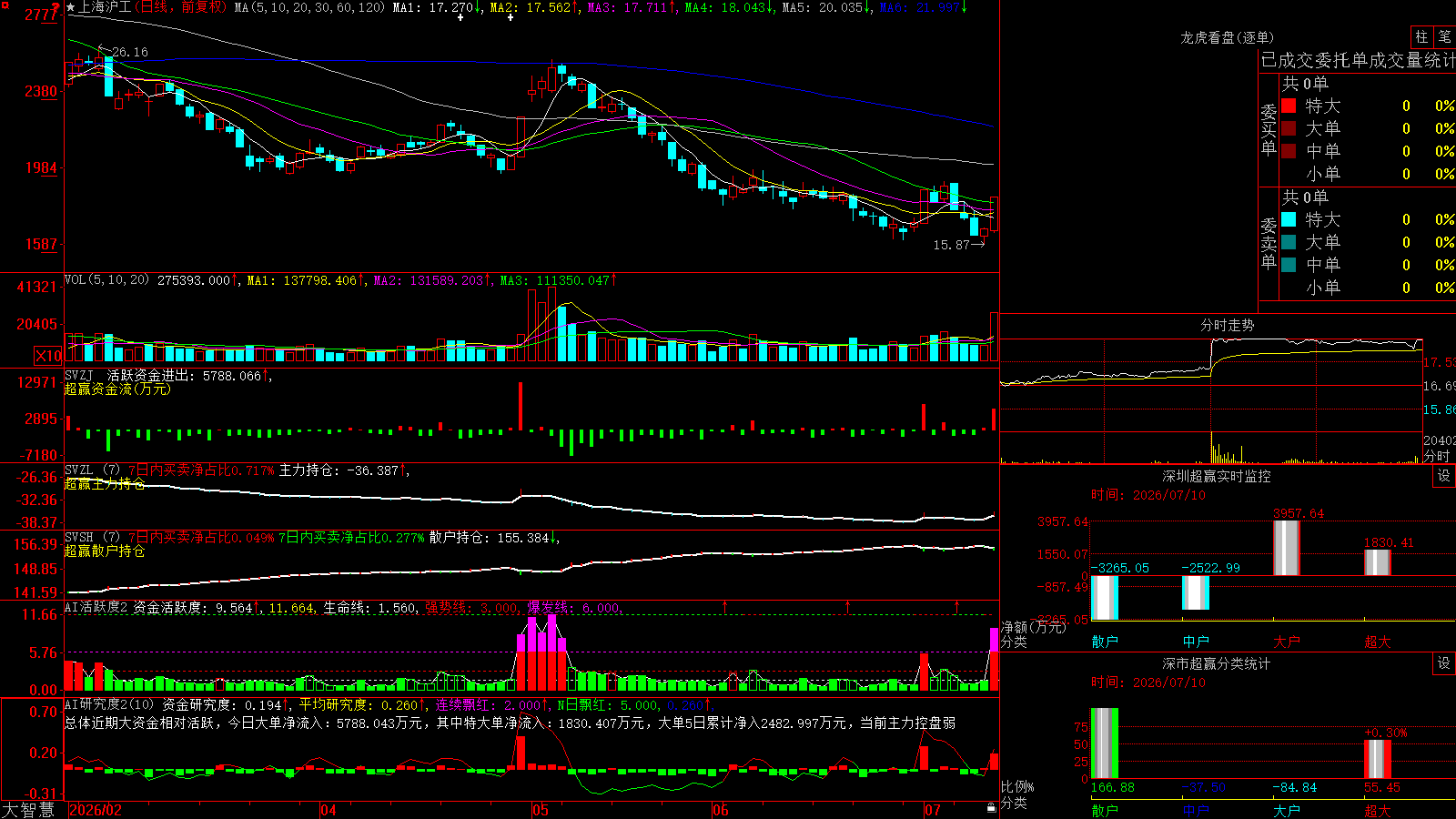The width and height of the screenshot is (1456, 819).
Task: Click the 大户 bar showing 3957.64
Action: coord(1287,548)
